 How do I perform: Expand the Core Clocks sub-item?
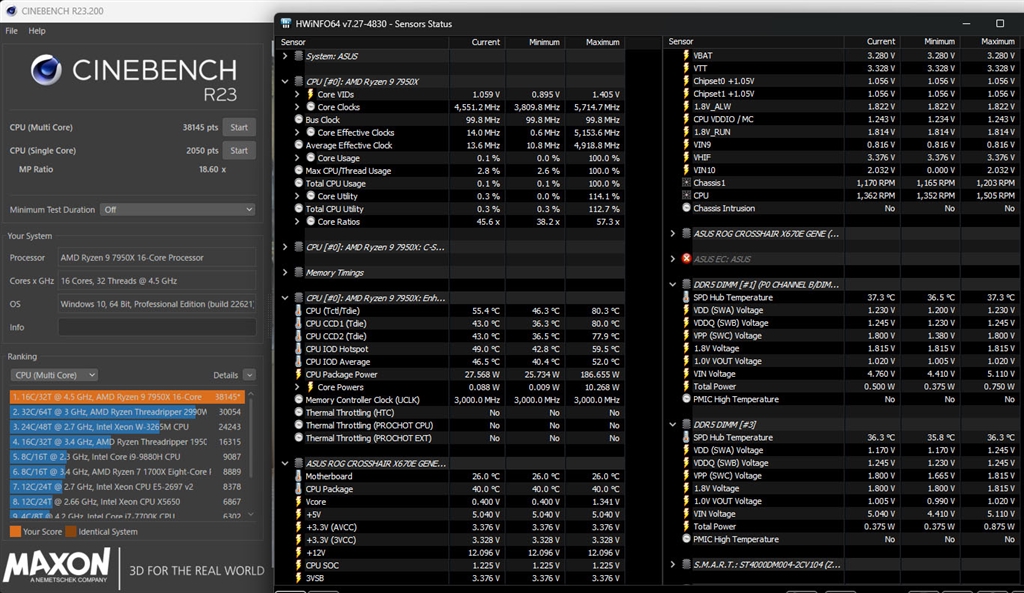click(297, 107)
